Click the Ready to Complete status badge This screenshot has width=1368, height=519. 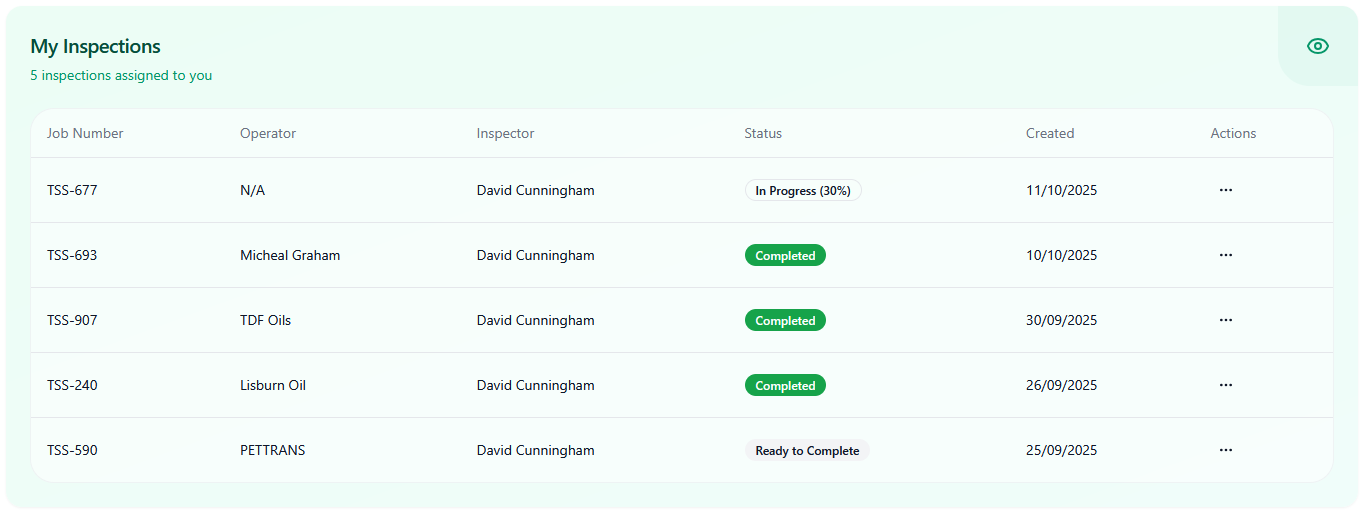[807, 451]
